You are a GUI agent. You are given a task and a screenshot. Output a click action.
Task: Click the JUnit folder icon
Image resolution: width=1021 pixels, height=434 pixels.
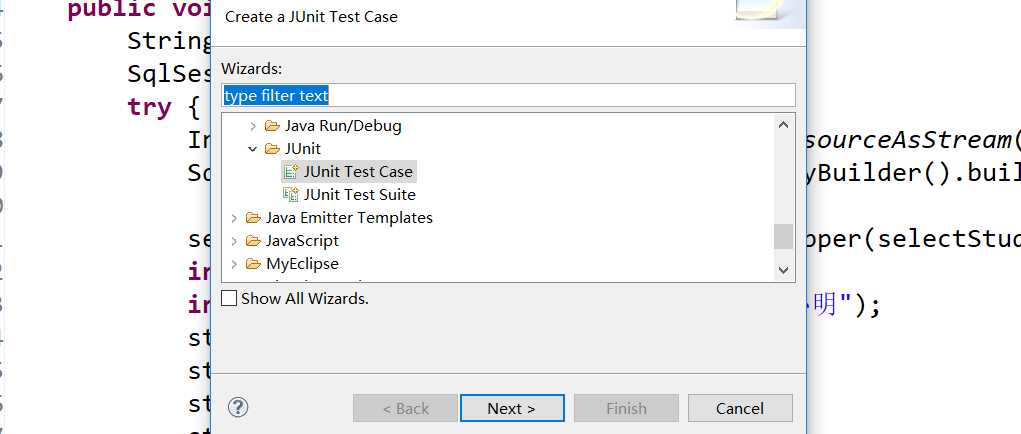pos(272,148)
